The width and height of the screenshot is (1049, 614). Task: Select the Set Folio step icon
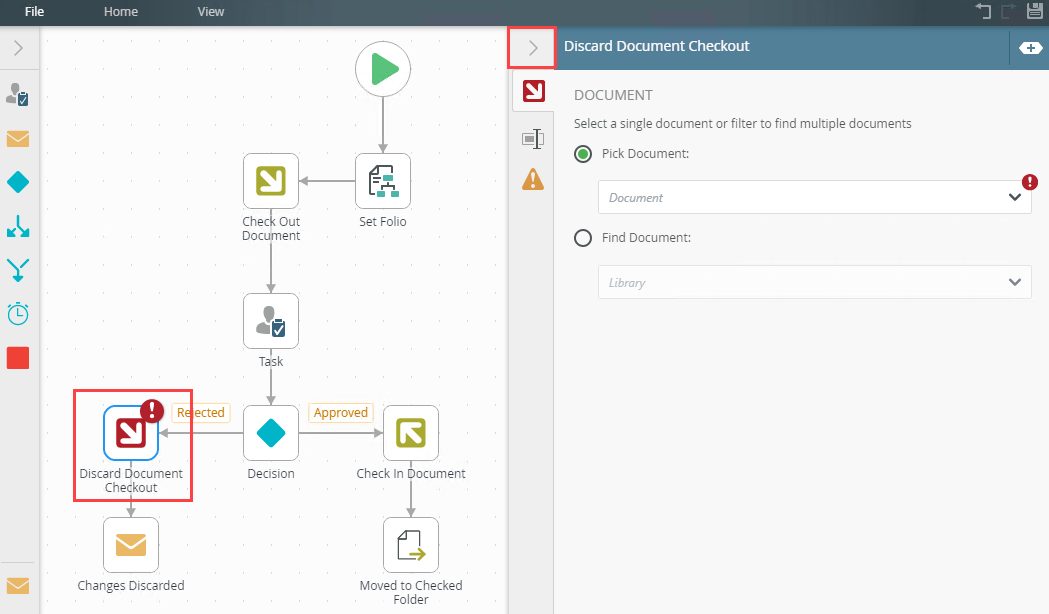(383, 181)
